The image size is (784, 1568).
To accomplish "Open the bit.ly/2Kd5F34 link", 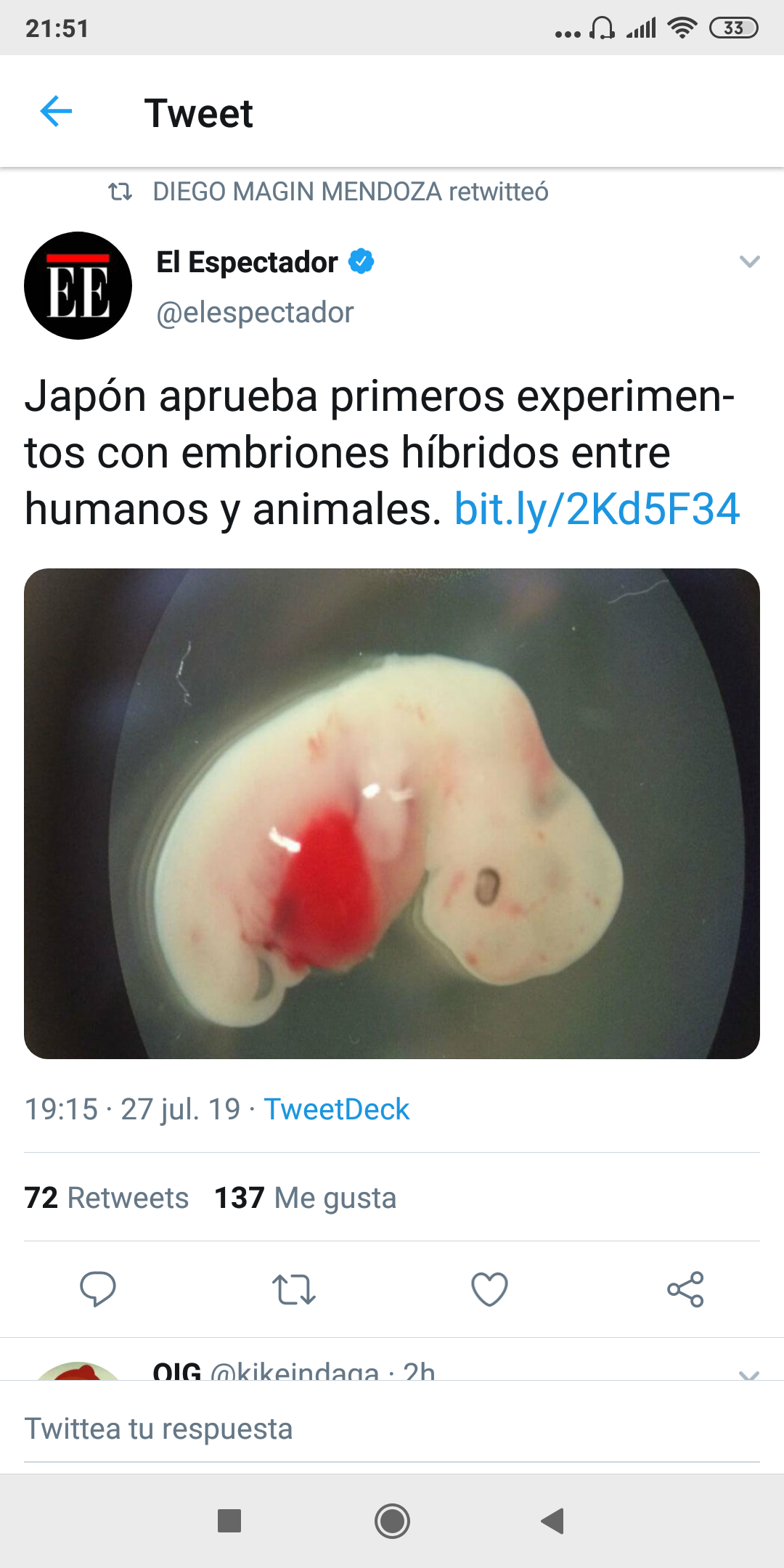I will (x=597, y=509).
